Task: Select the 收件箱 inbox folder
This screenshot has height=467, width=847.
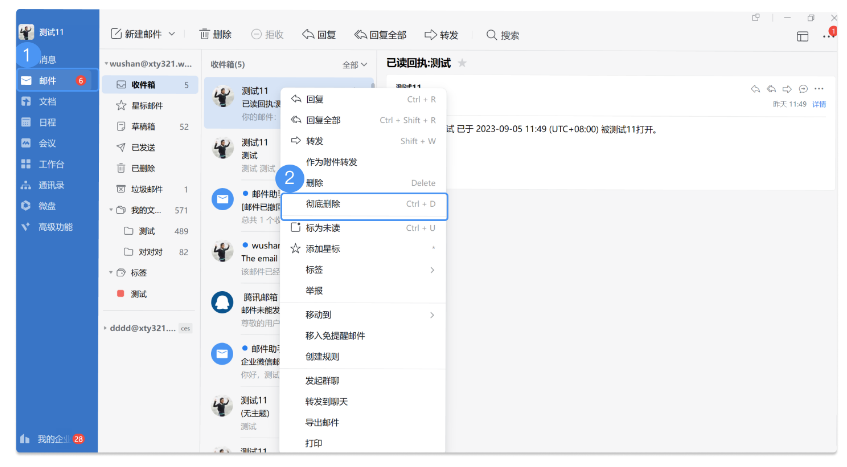Action: 150,85
